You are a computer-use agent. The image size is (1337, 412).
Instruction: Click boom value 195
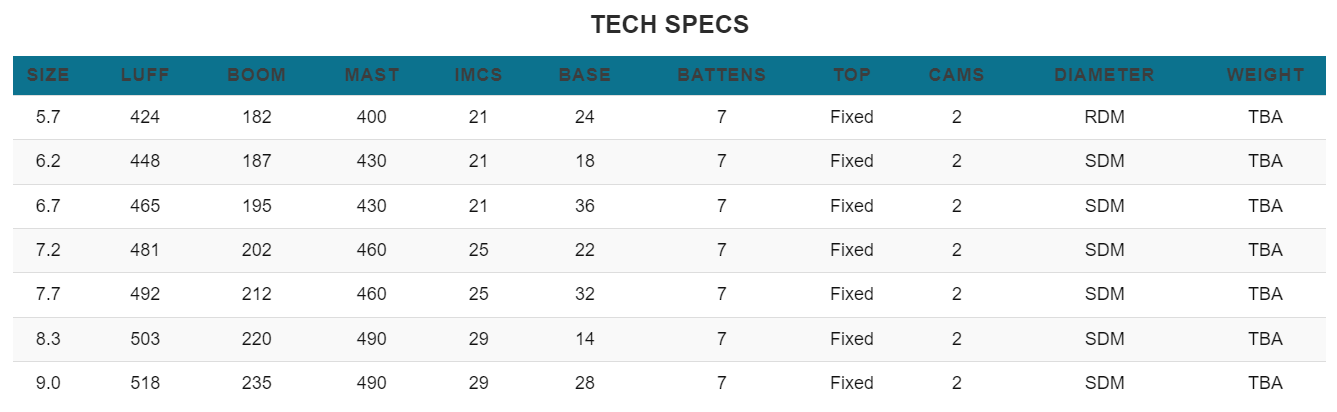[x=257, y=206]
